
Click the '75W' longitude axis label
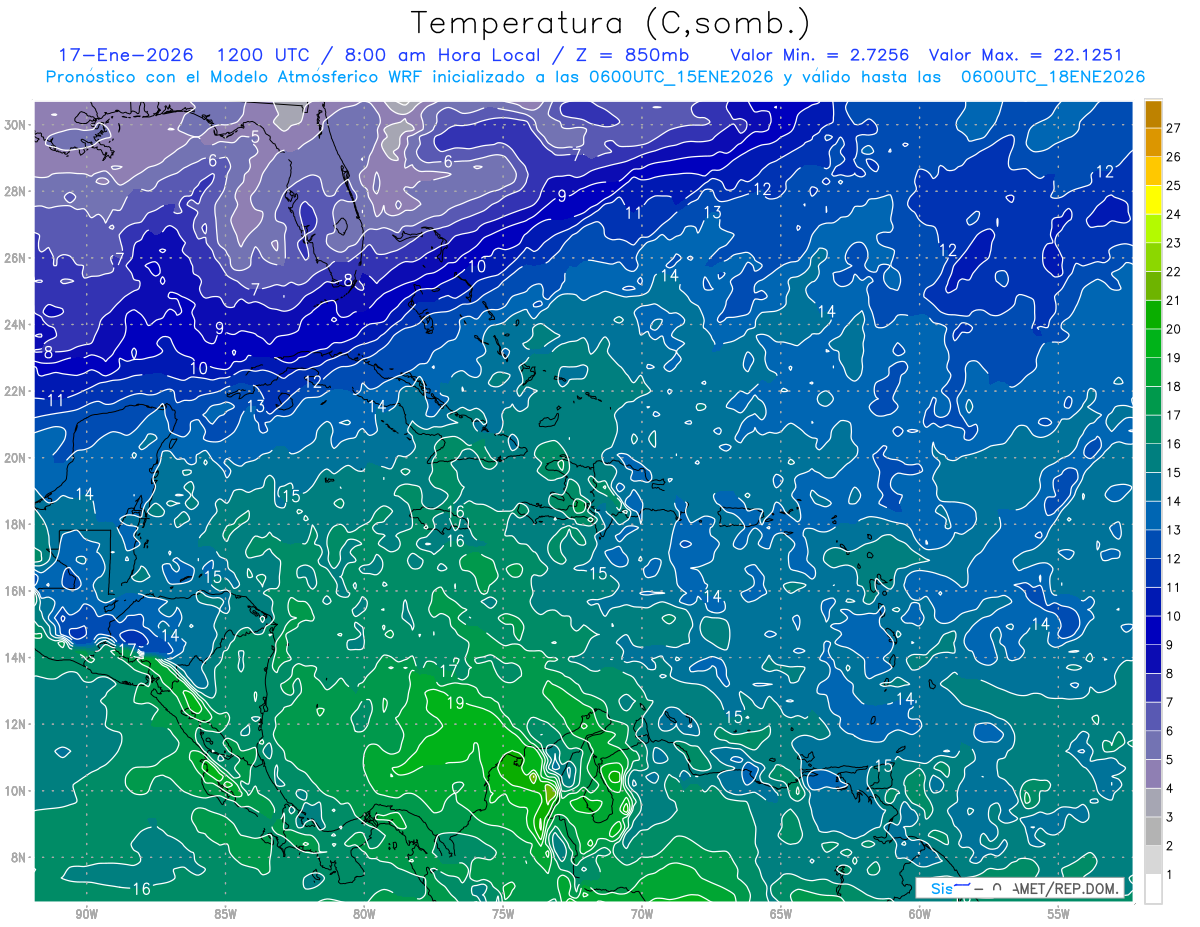coord(503,914)
